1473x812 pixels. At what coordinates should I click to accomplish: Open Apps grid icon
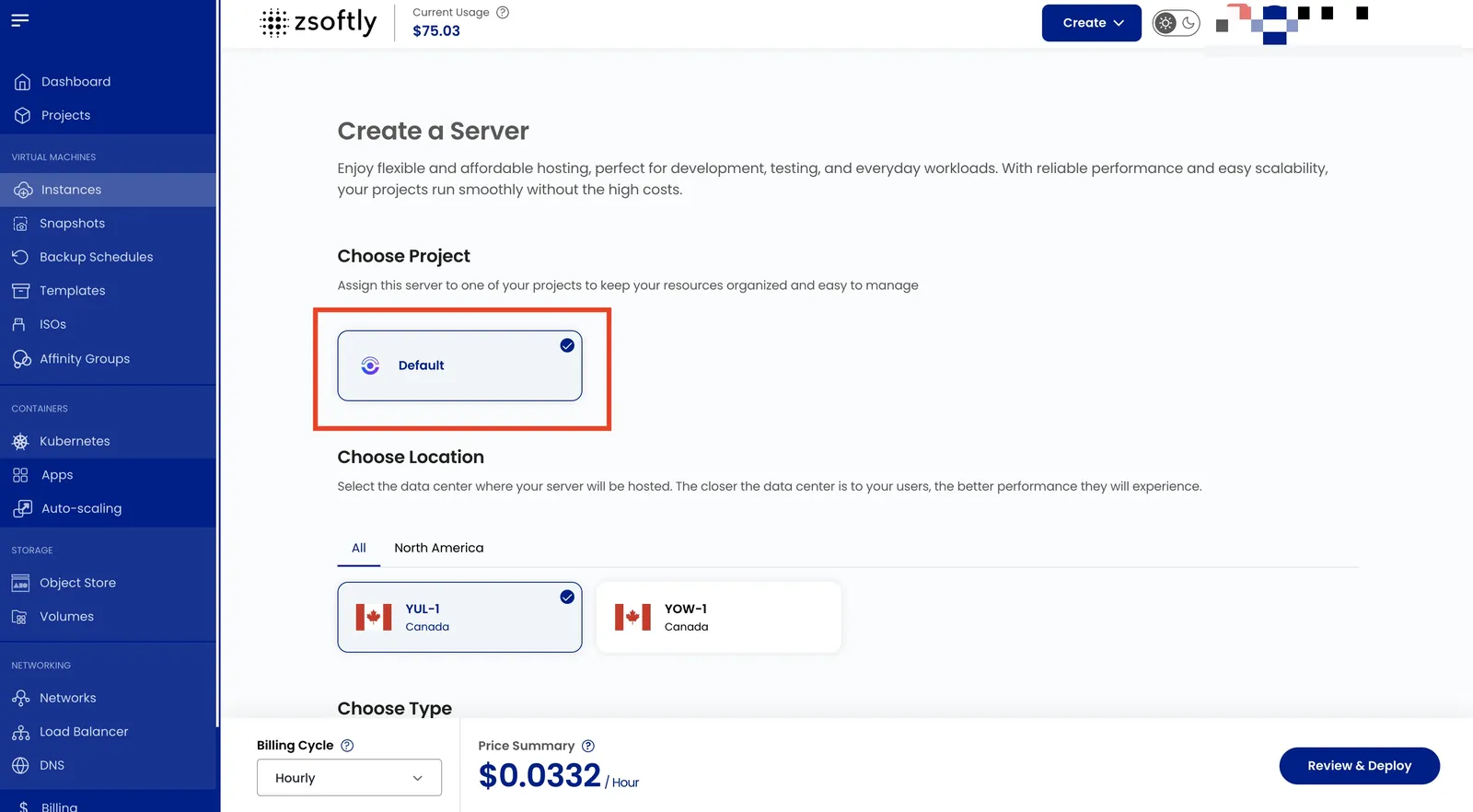click(x=20, y=475)
